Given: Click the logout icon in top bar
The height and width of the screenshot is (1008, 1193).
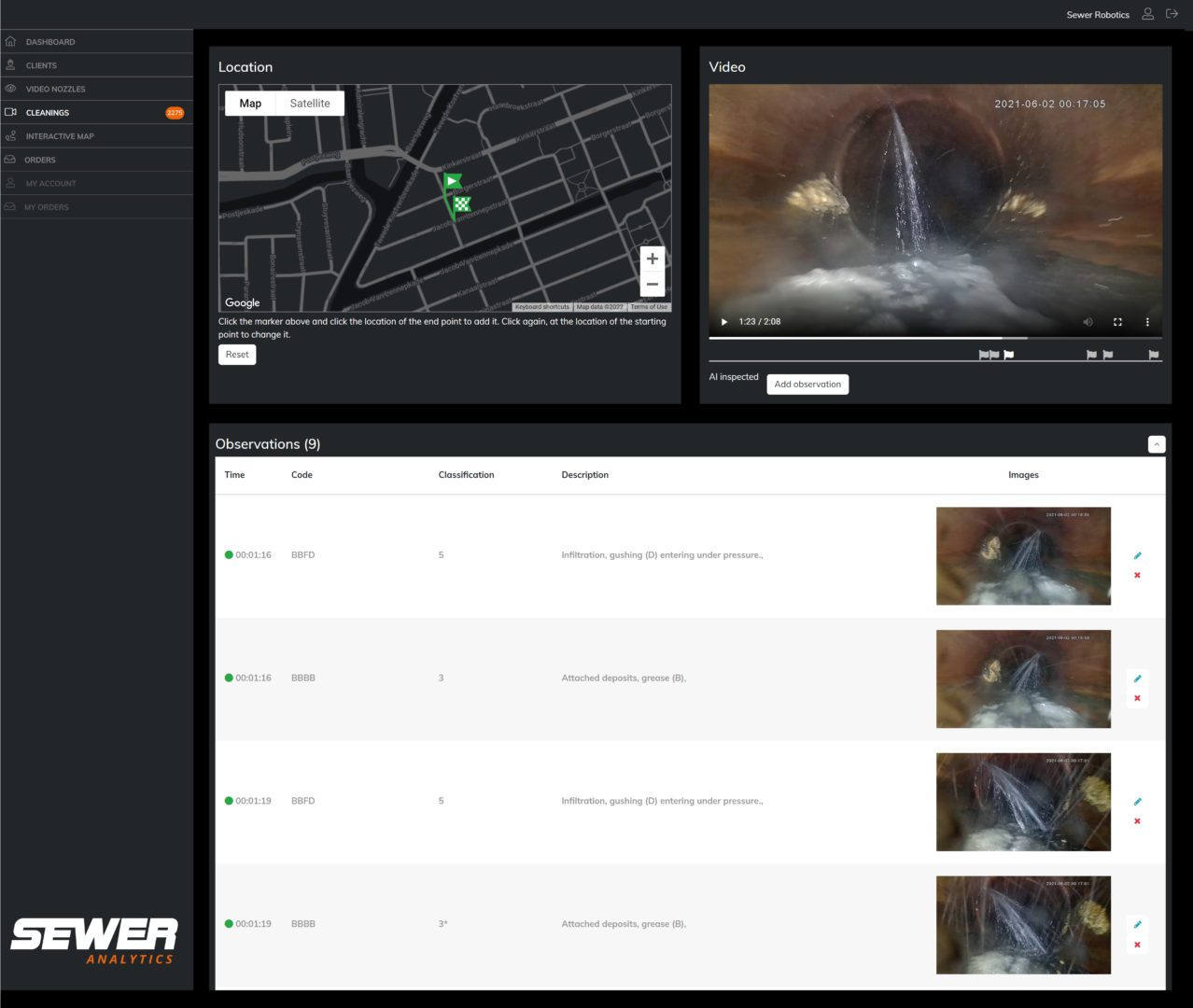Looking at the screenshot, I should 1172,14.
